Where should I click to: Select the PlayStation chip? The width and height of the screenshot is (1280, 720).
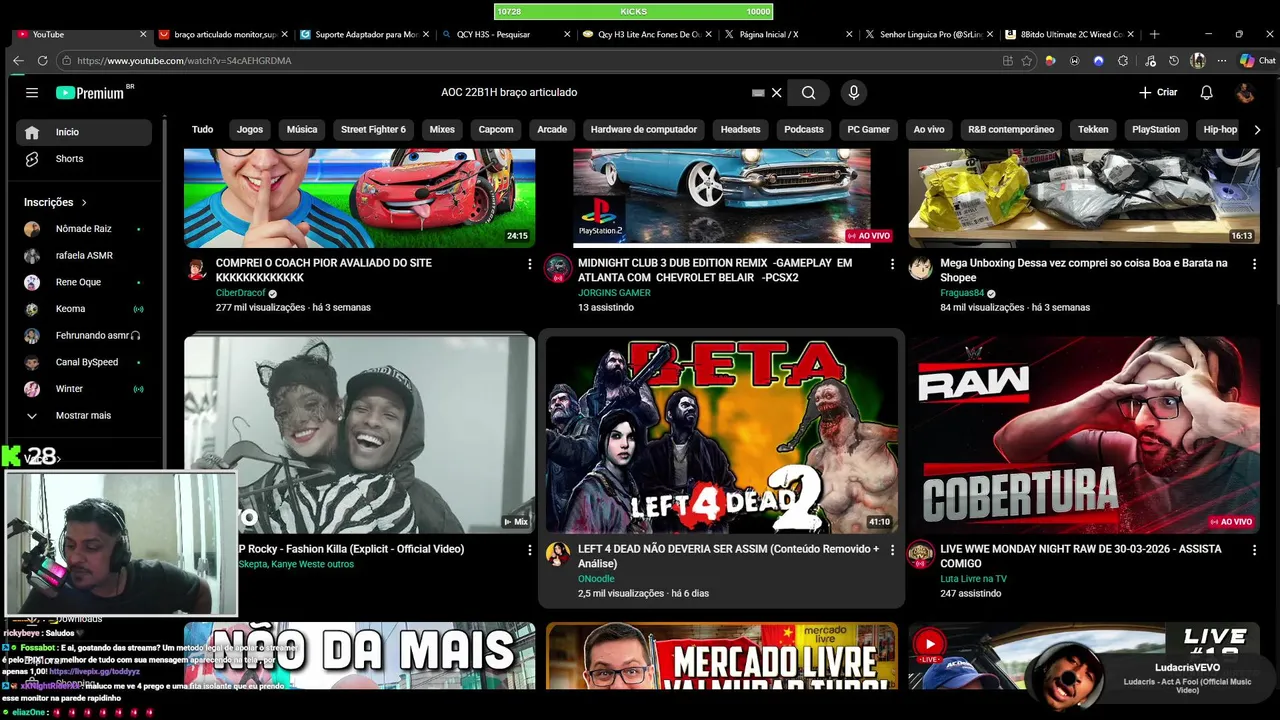tap(1156, 129)
